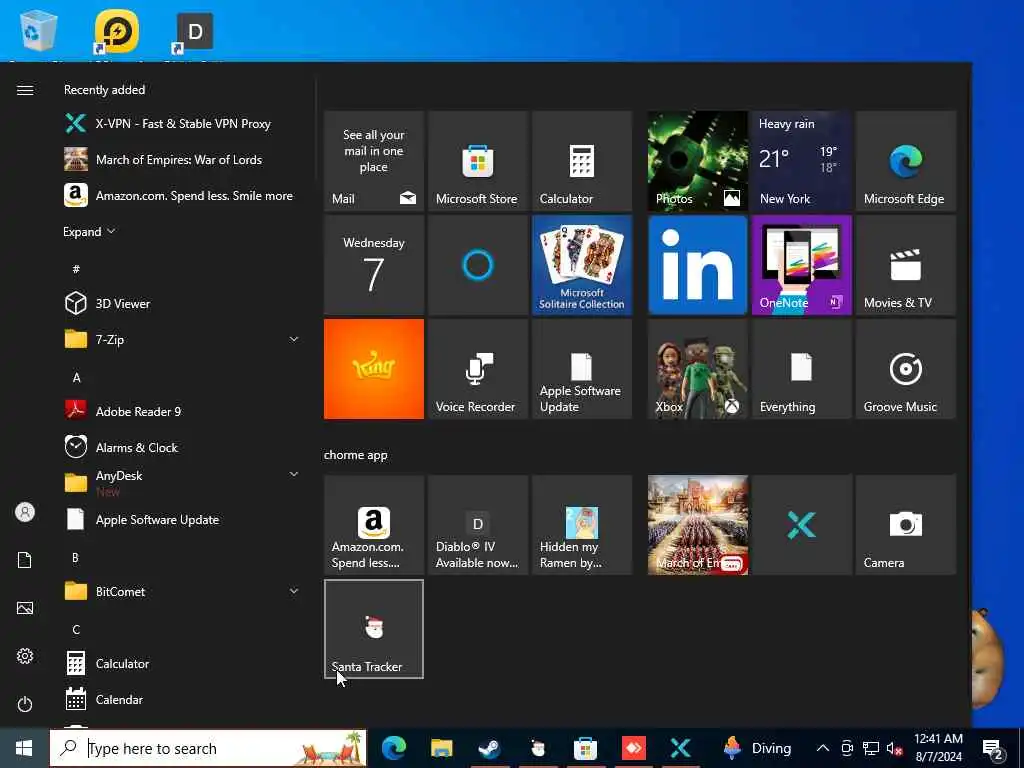The height and width of the screenshot is (768, 1024).
Task: Launch Microsoft Solitaire Collection tile
Action: tap(581, 265)
